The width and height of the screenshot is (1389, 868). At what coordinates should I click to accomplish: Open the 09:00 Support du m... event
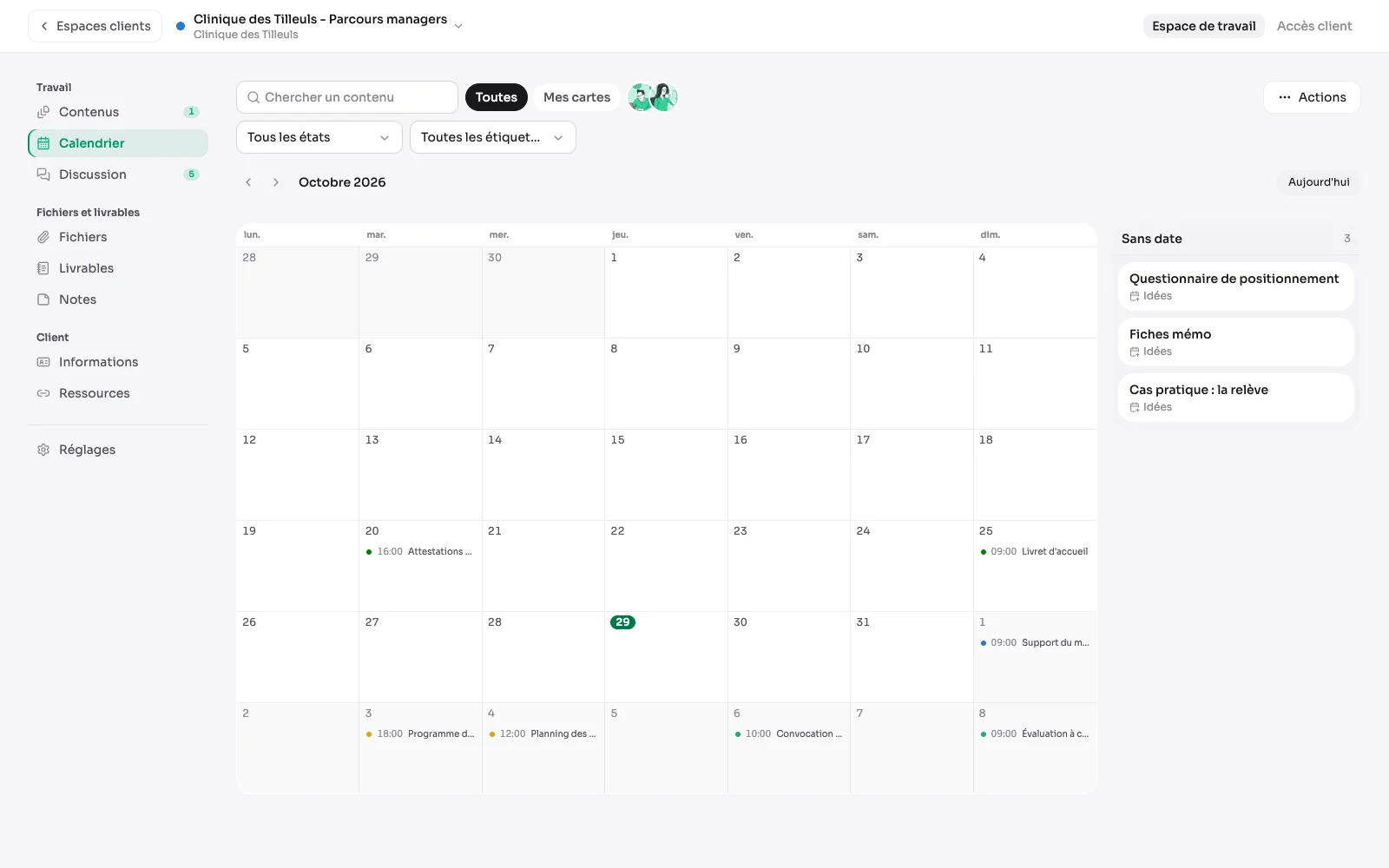click(x=1035, y=643)
